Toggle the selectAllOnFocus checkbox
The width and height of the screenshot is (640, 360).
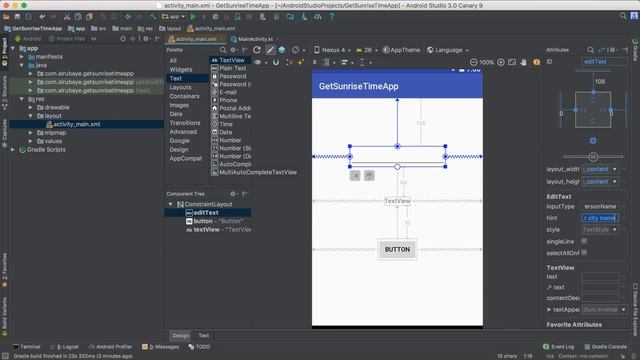[584, 253]
